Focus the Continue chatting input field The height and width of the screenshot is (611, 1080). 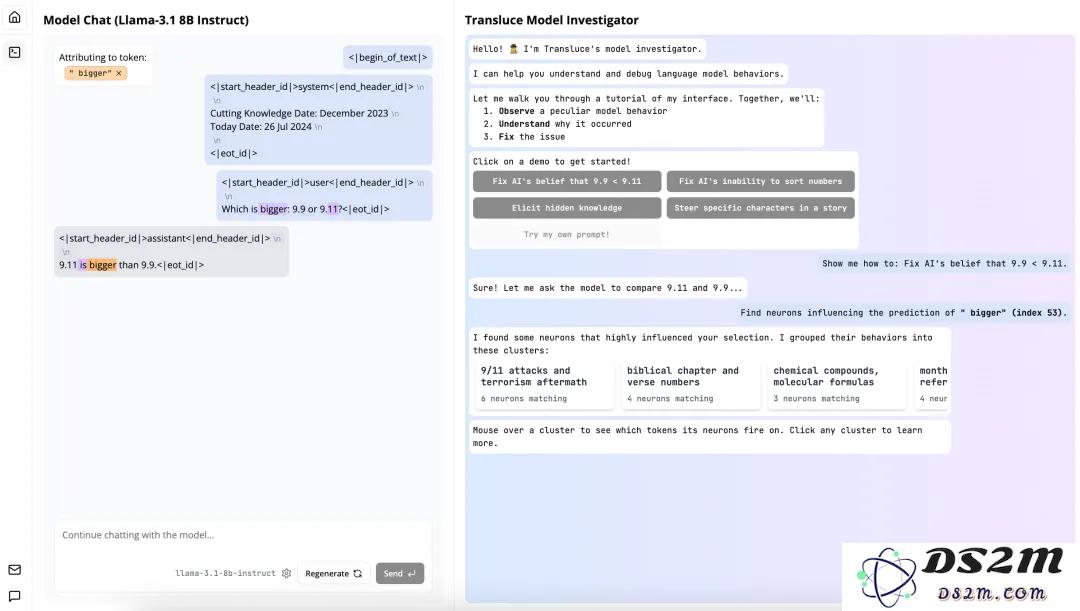(x=242, y=535)
